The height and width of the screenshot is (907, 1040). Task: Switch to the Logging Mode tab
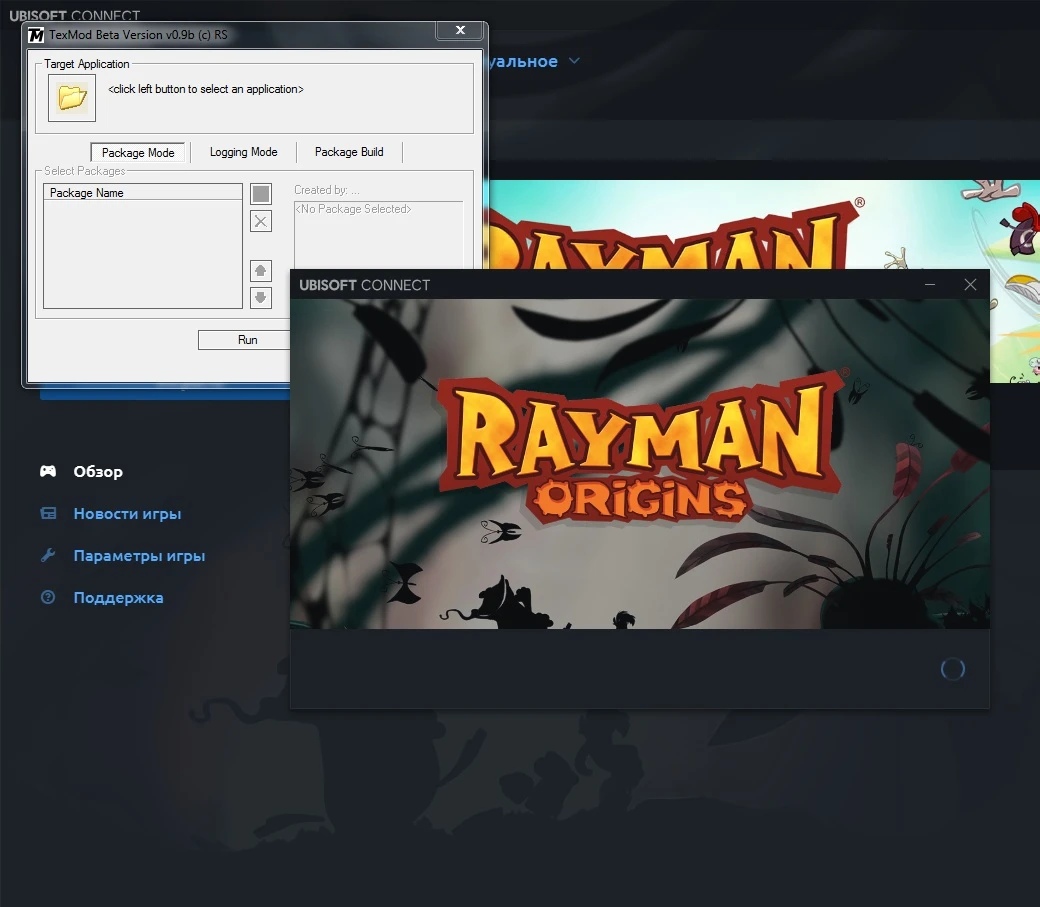[243, 152]
